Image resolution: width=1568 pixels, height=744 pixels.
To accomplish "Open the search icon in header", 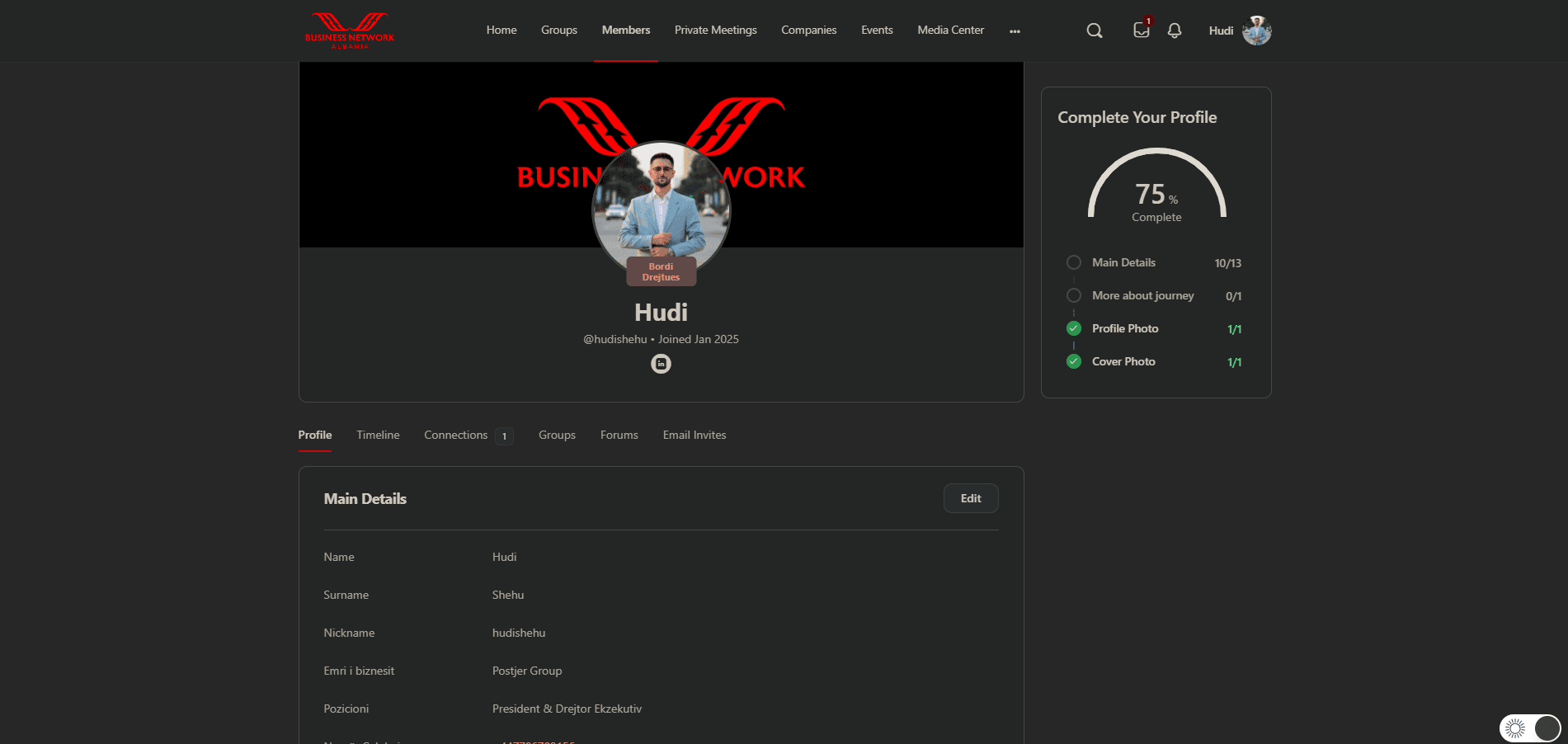I will pos(1095,31).
